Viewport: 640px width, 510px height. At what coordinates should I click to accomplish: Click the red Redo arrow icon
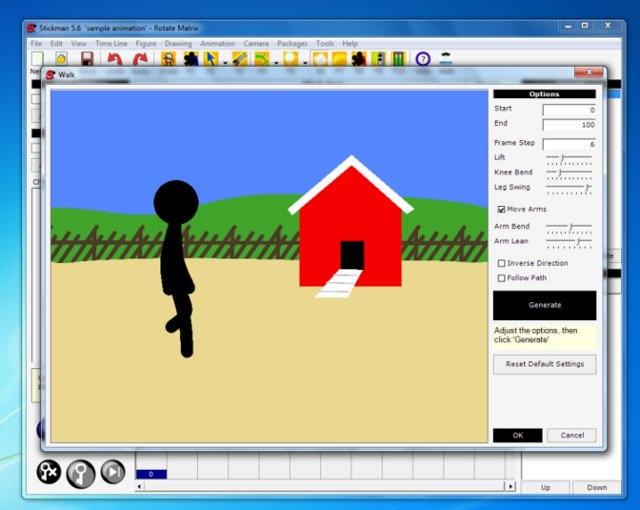(140, 59)
